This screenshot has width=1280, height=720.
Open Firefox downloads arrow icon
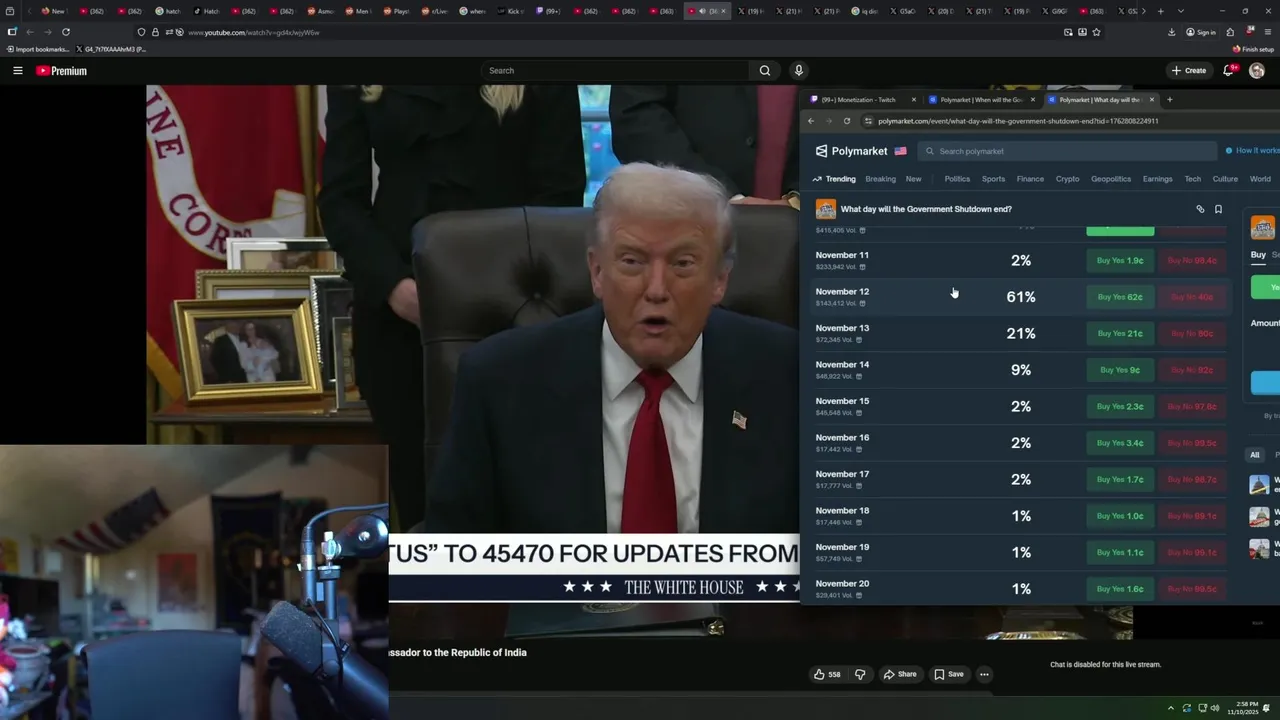coord(1172,32)
